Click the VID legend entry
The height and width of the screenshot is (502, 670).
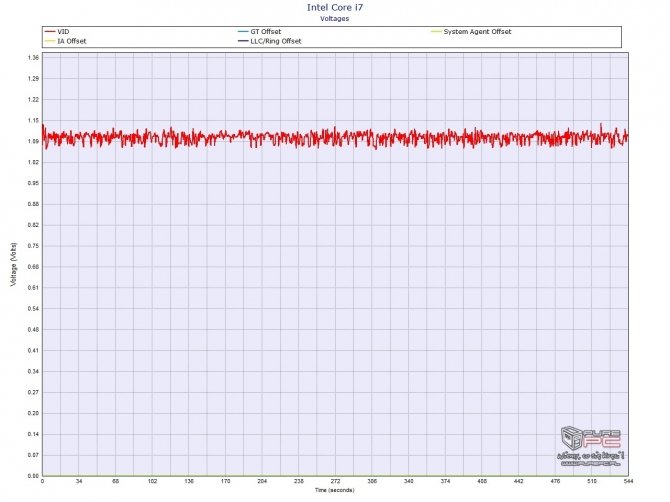(x=57, y=32)
